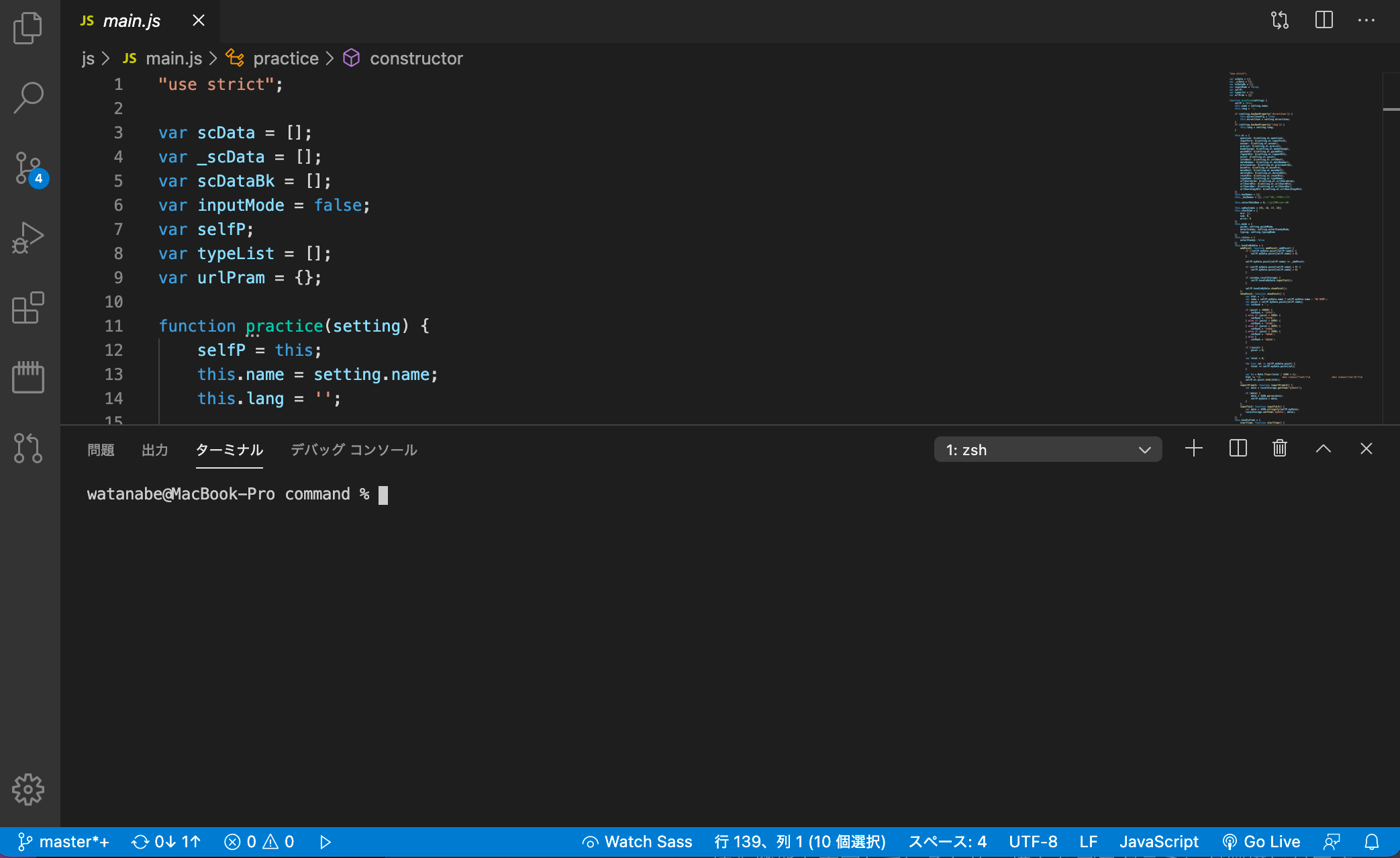Switch to the 問題 panel tab
Screen dimensions: 1400x858
click(101, 450)
